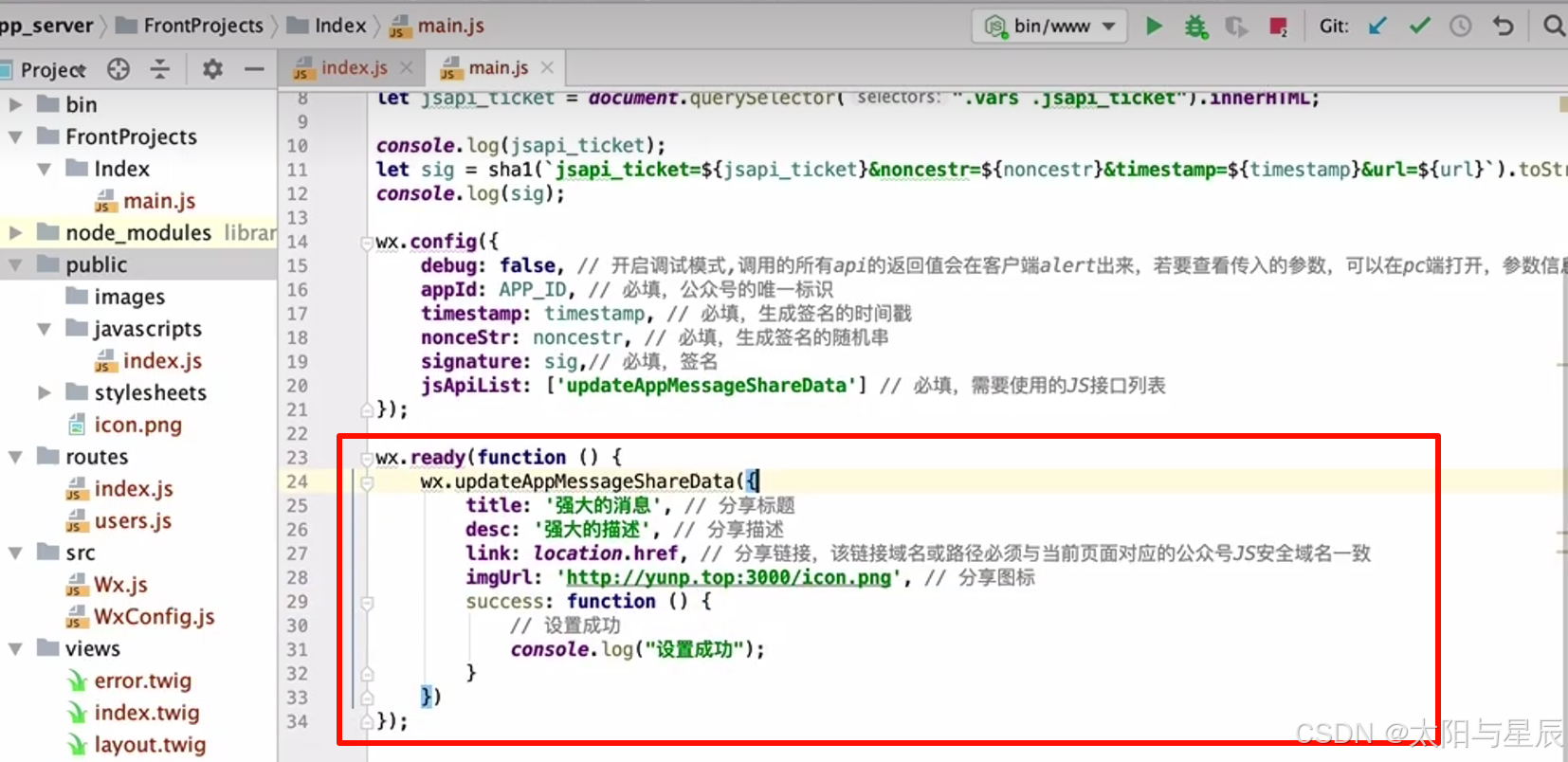Image resolution: width=1568 pixels, height=762 pixels.
Task: Collapse the javascripts folder
Action: (44, 329)
